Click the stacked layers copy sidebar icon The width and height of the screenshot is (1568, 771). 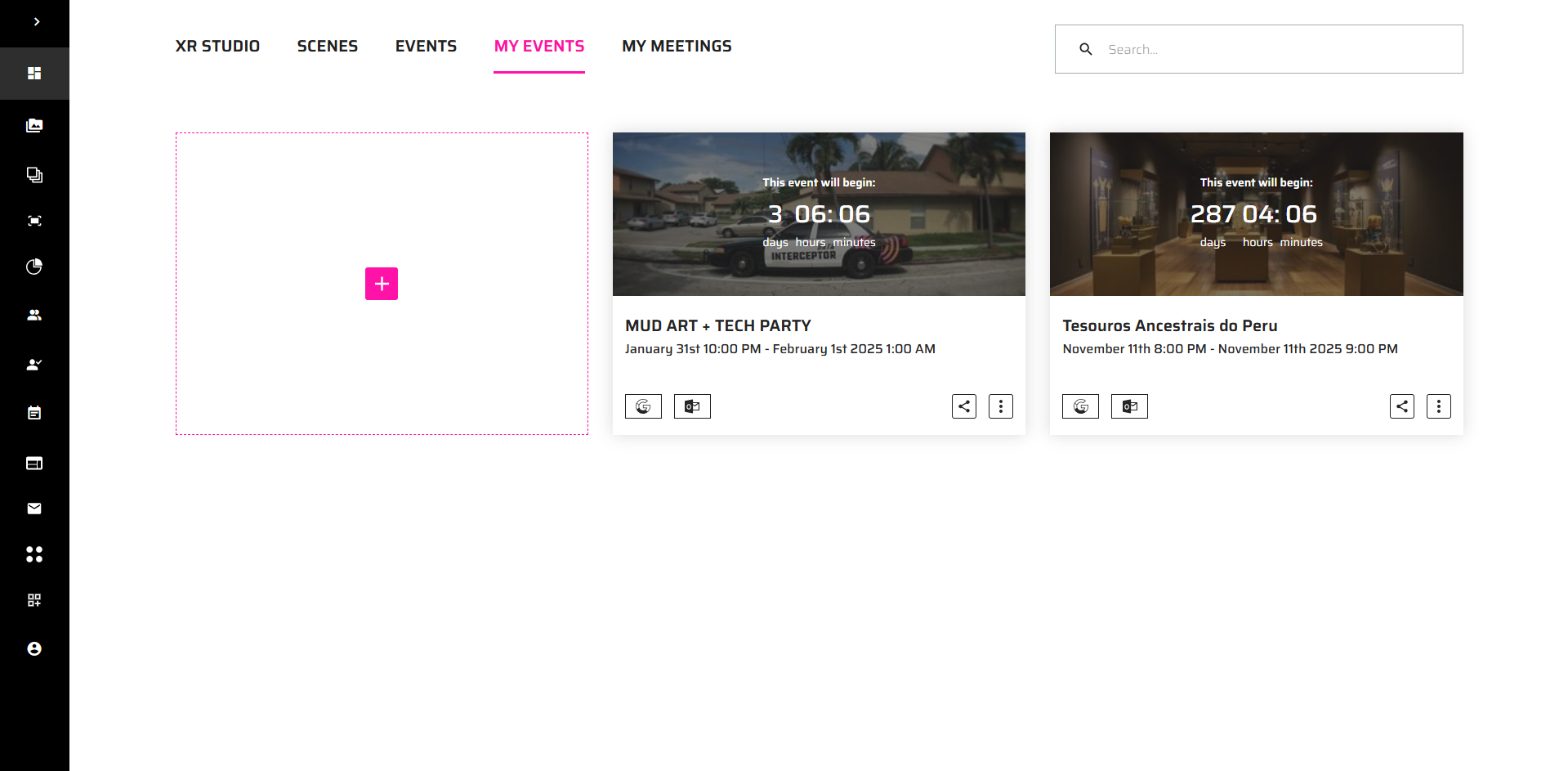34,175
